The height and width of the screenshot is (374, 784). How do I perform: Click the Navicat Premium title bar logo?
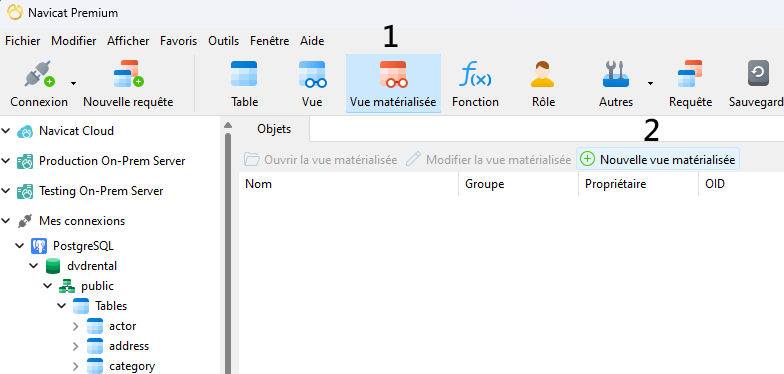coord(14,12)
